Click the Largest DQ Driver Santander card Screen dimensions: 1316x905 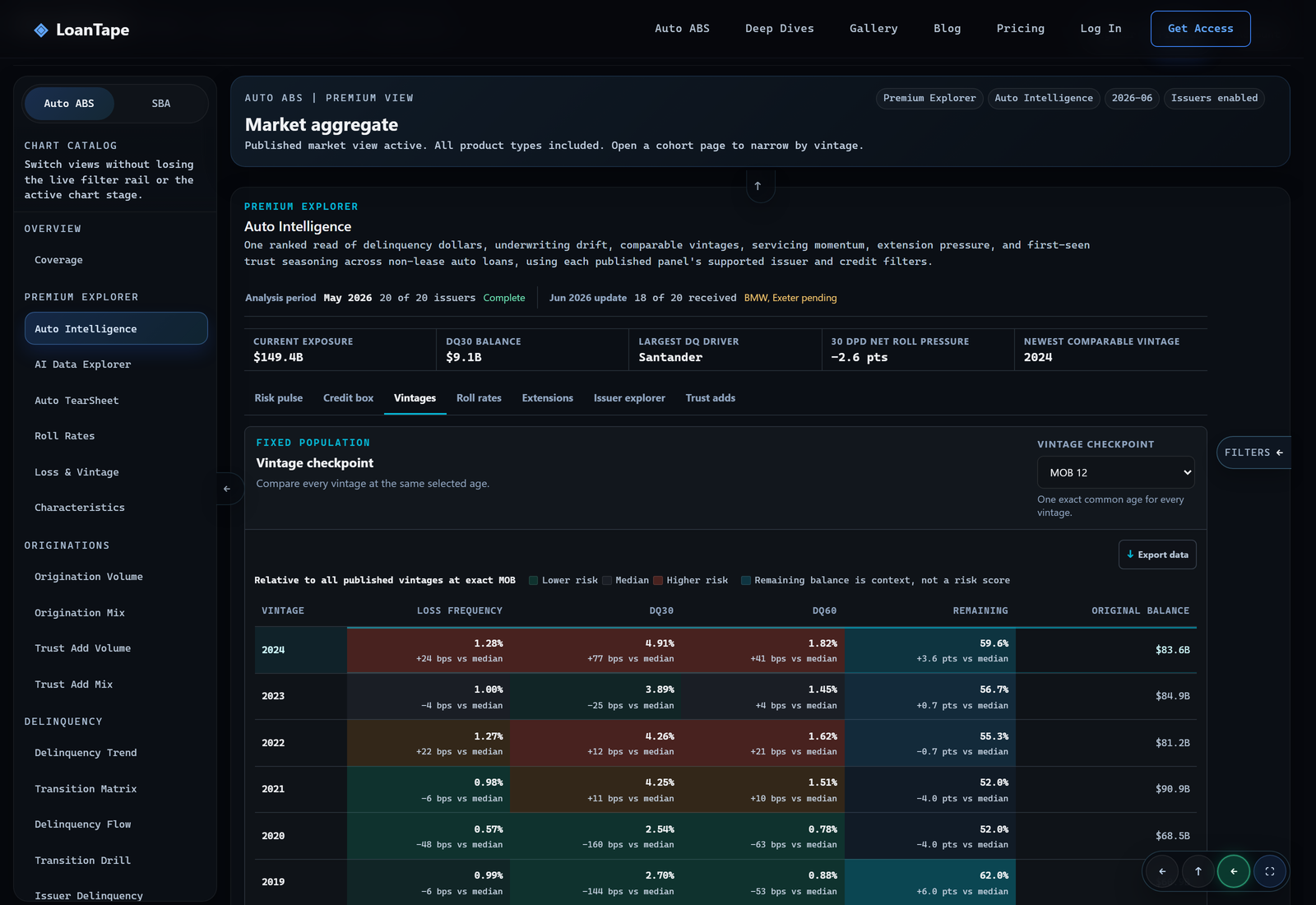(x=725, y=350)
